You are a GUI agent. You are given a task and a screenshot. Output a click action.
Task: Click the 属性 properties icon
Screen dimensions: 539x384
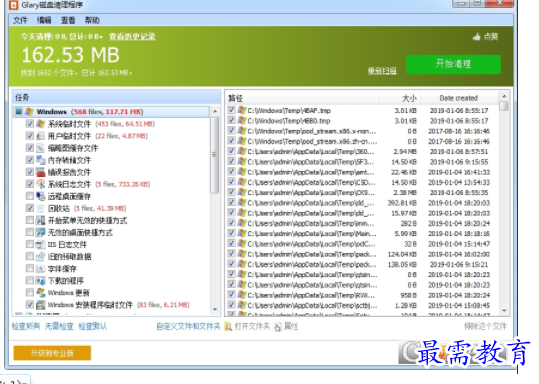278,326
